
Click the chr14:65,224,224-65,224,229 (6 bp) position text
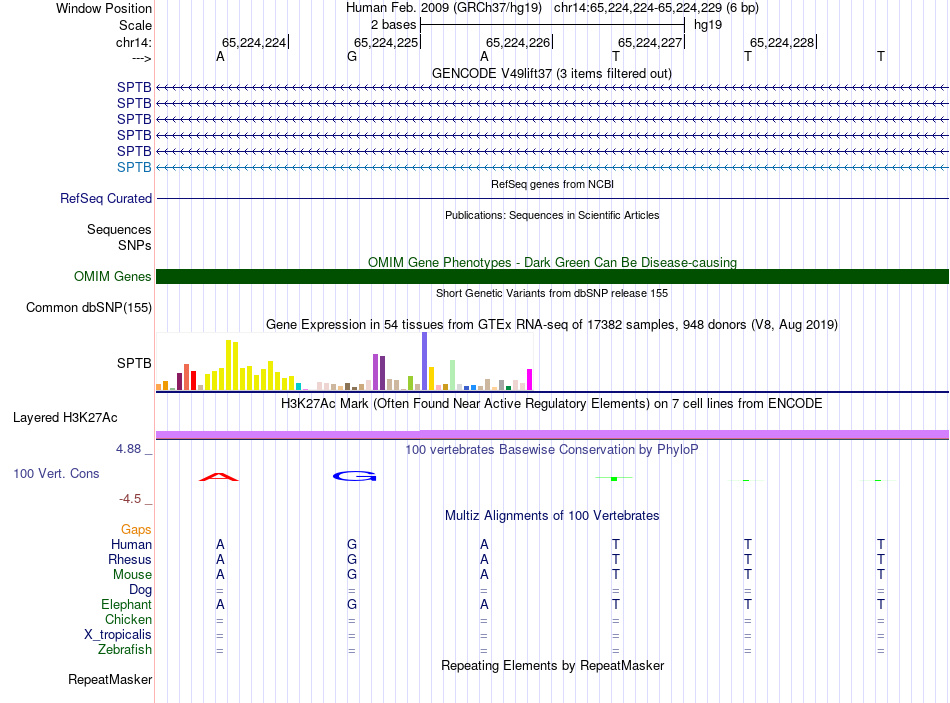(x=656, y=8)
